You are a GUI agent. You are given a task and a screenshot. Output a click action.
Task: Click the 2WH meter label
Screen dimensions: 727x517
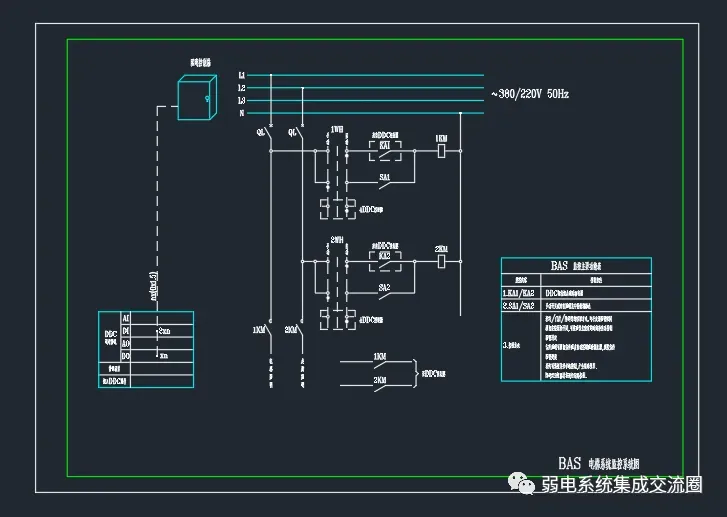coord(337,240)
